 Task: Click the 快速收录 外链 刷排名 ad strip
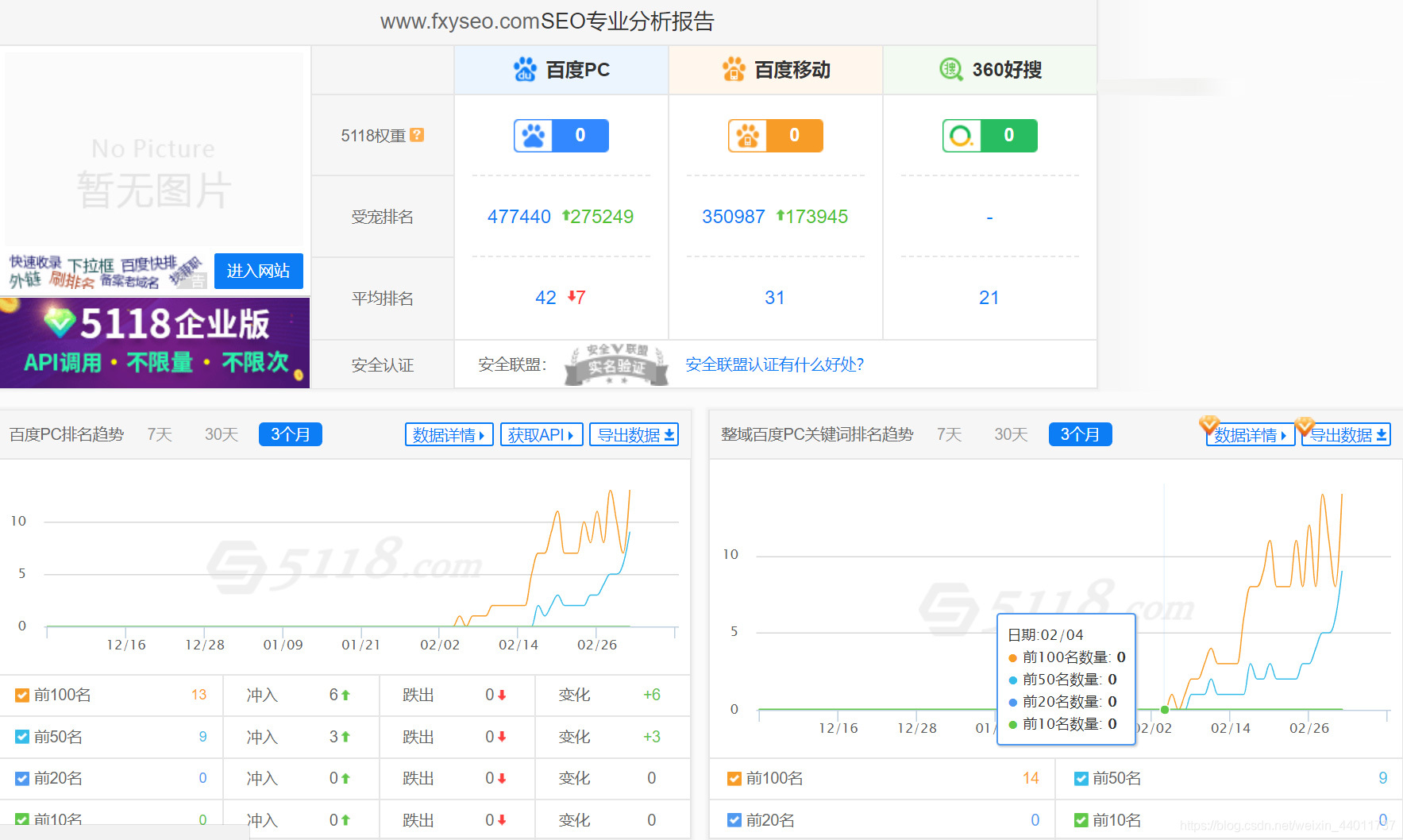point(106,272)
